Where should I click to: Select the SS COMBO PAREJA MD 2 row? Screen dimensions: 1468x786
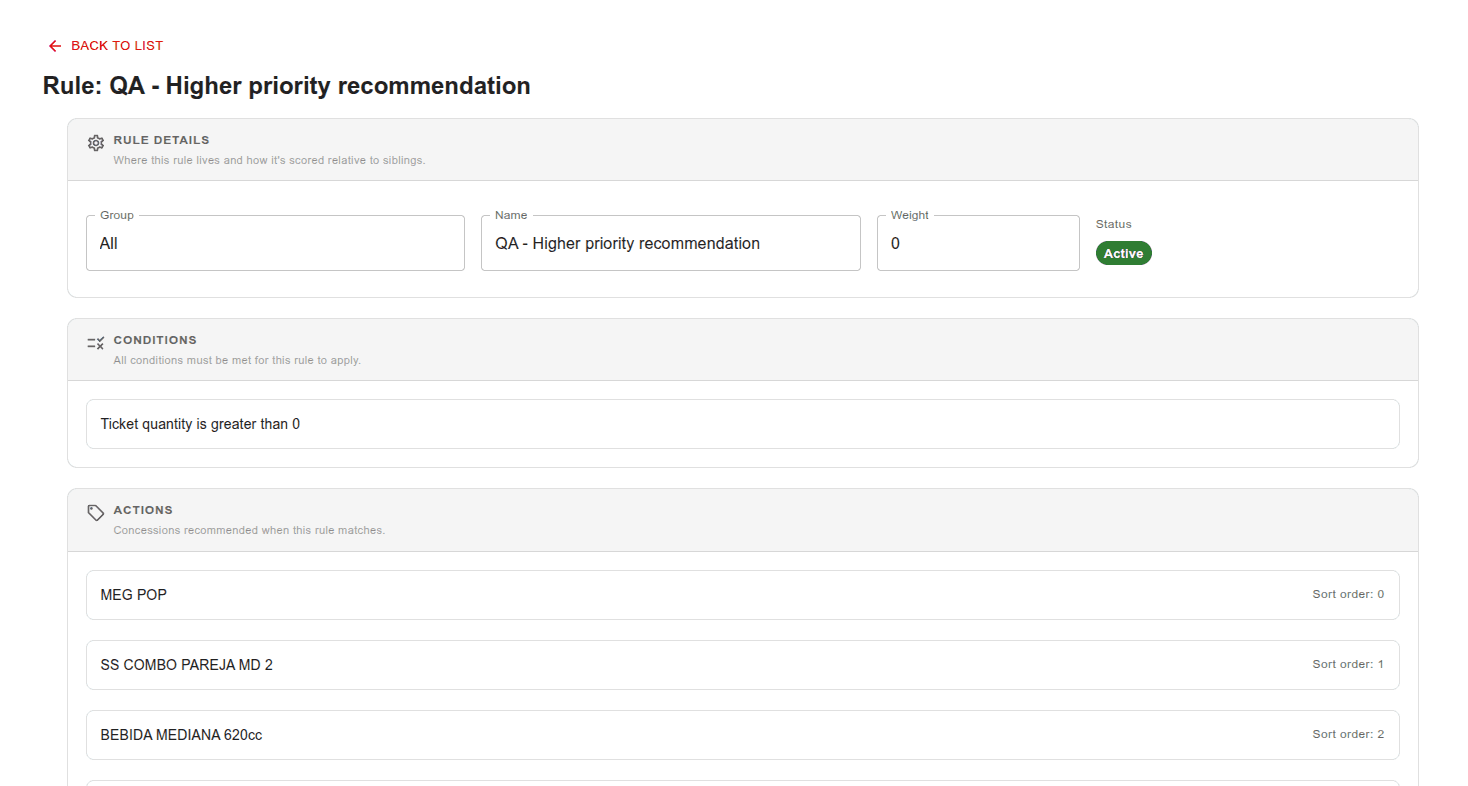(742, 665)
